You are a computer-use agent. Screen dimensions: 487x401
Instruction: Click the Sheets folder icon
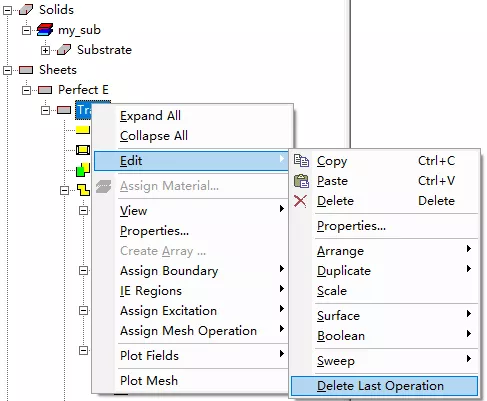pyautogui.click(x=26, y=70)
